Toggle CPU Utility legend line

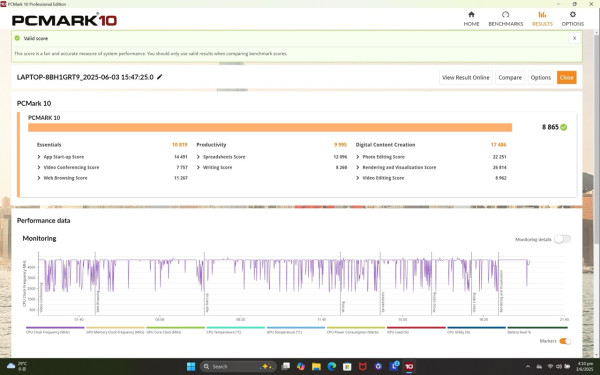[x=476, y=328]
